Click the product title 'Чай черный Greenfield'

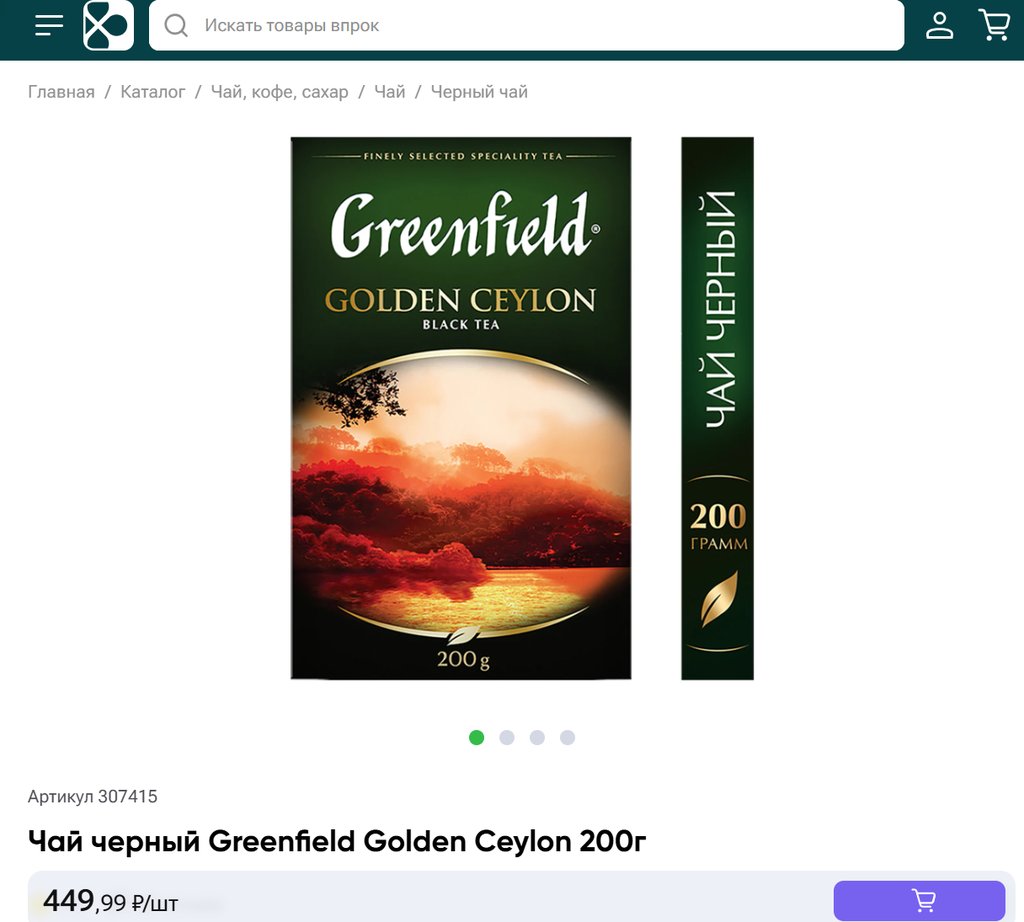click(x=337, y=841)
